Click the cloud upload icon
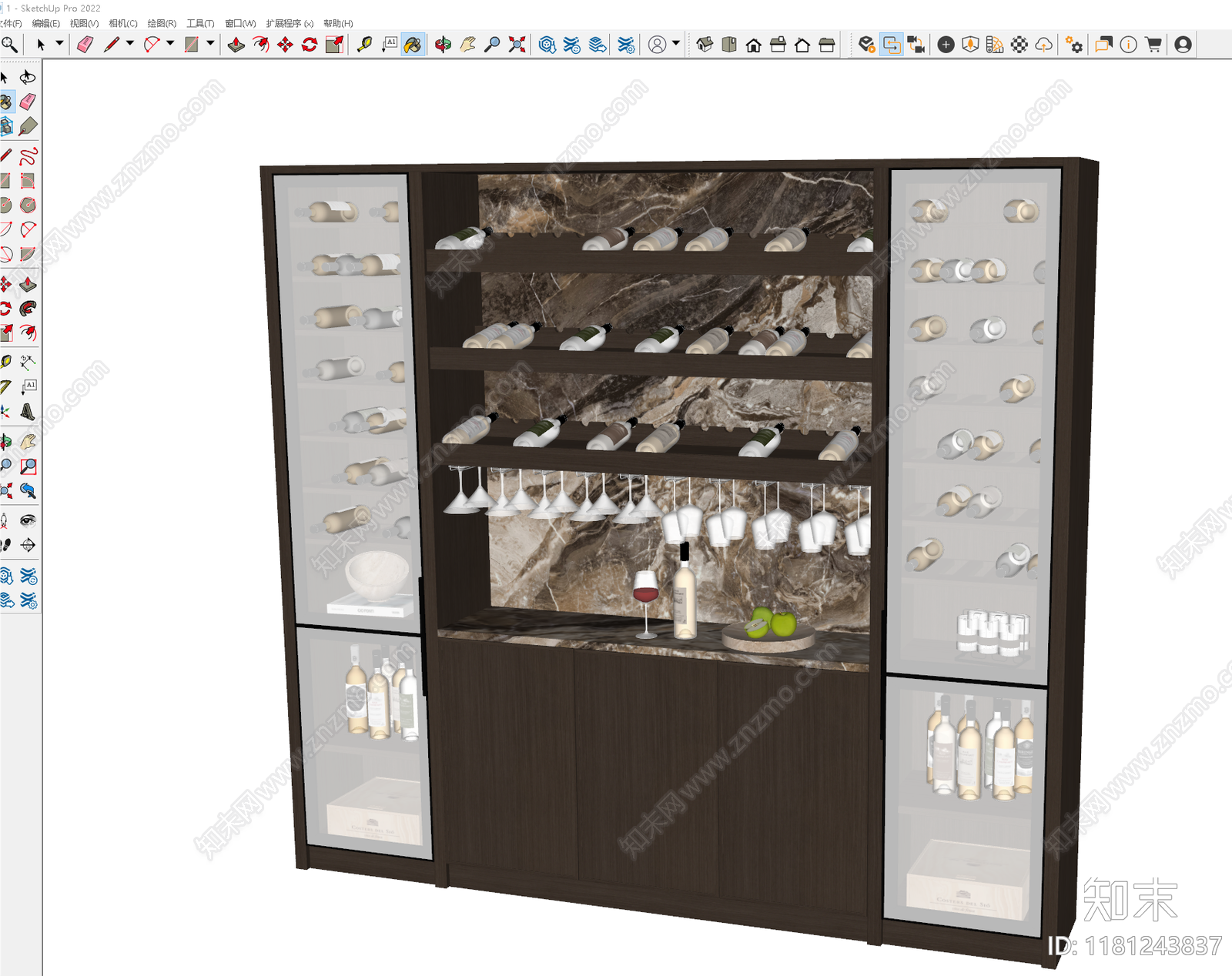This screenshot has width=1232, height=976. 1044,45
